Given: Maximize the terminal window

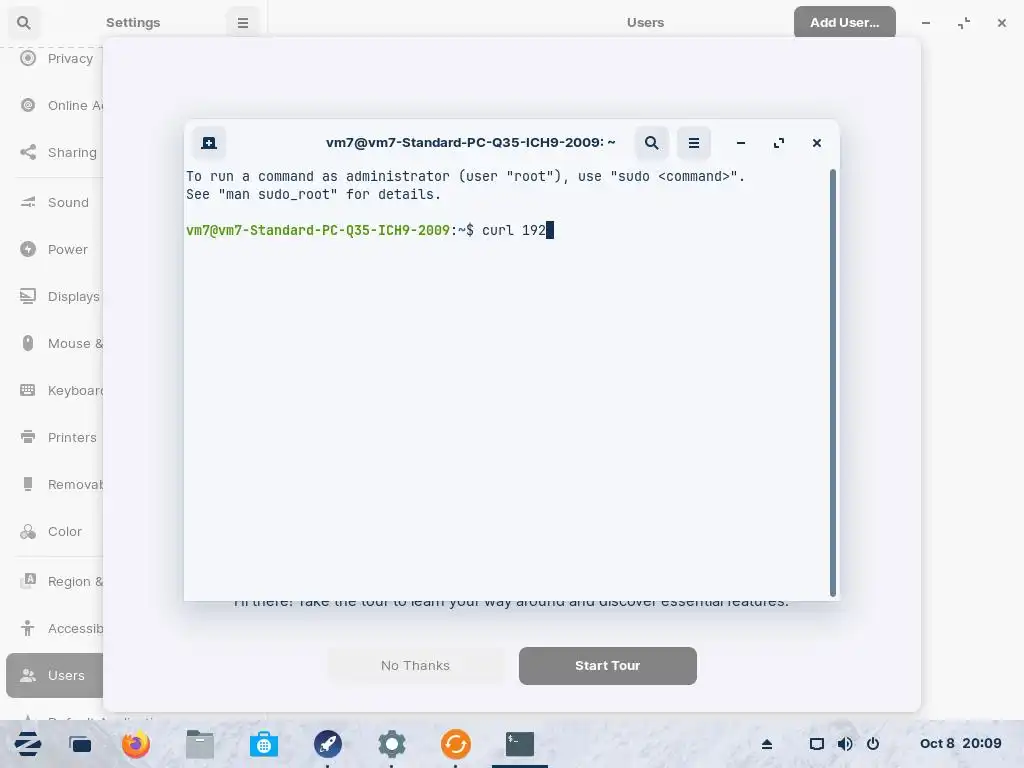Looking at the screenshot, I should (778, 143).
